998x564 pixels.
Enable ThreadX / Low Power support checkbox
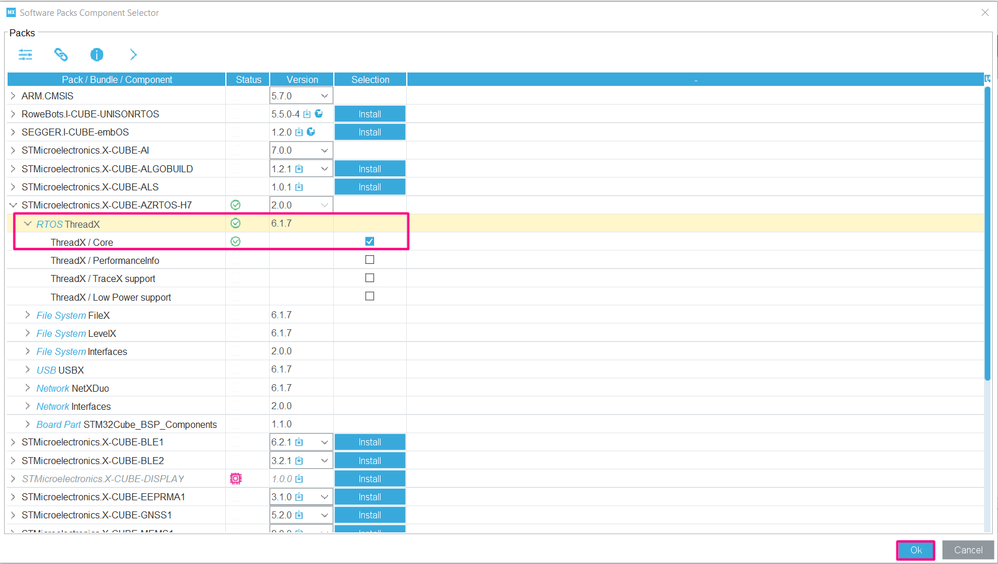tap(370, 296)
